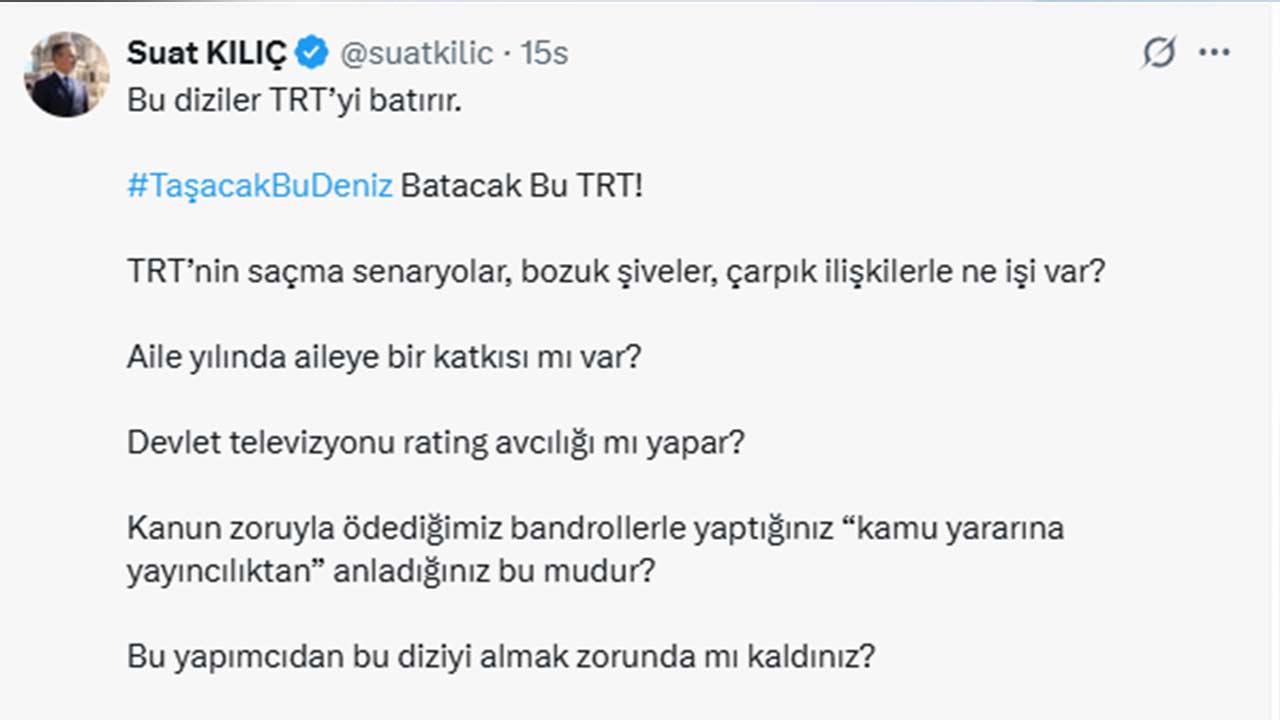Click the question about 'Devlet televizyonu rating avcılığı'
This screenshot has height=720, width=1280.
435,441
